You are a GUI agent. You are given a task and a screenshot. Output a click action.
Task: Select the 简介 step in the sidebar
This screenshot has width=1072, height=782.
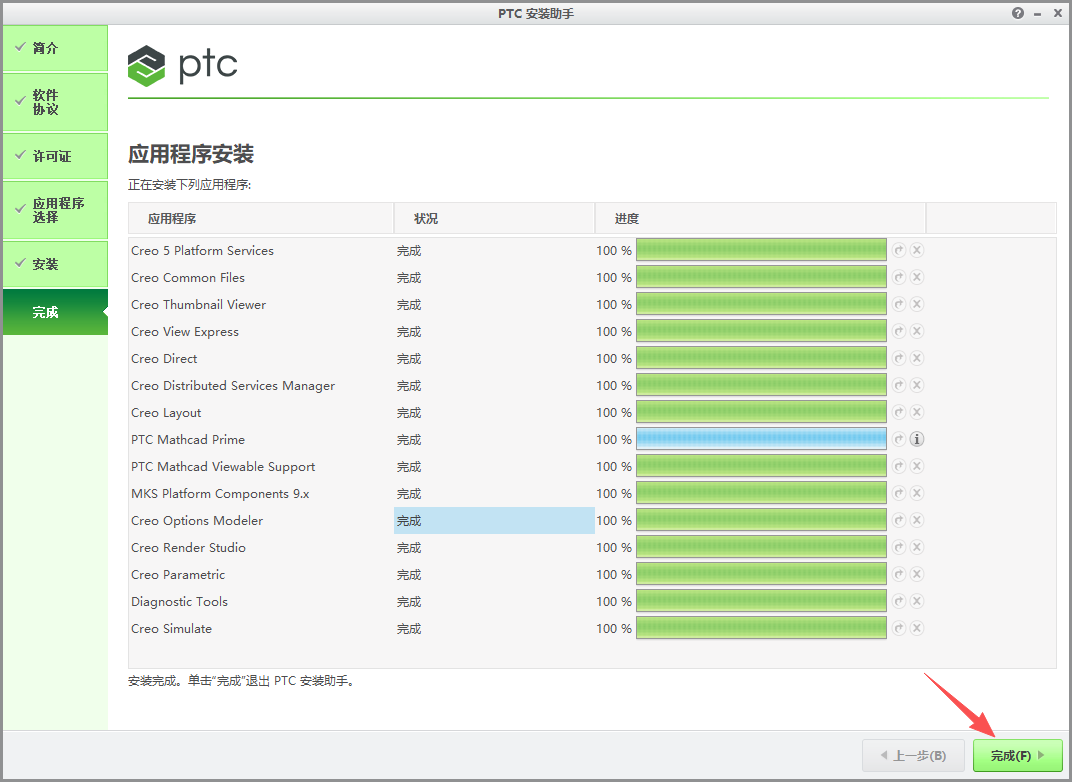pyautogui.click(x=55, y=47)
